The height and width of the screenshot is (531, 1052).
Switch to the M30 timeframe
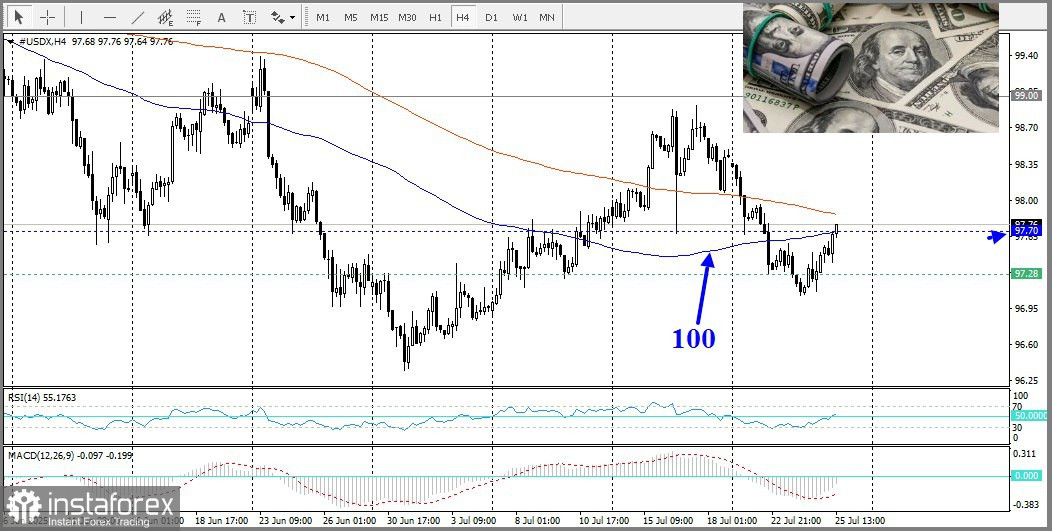(x=407, y=17)
